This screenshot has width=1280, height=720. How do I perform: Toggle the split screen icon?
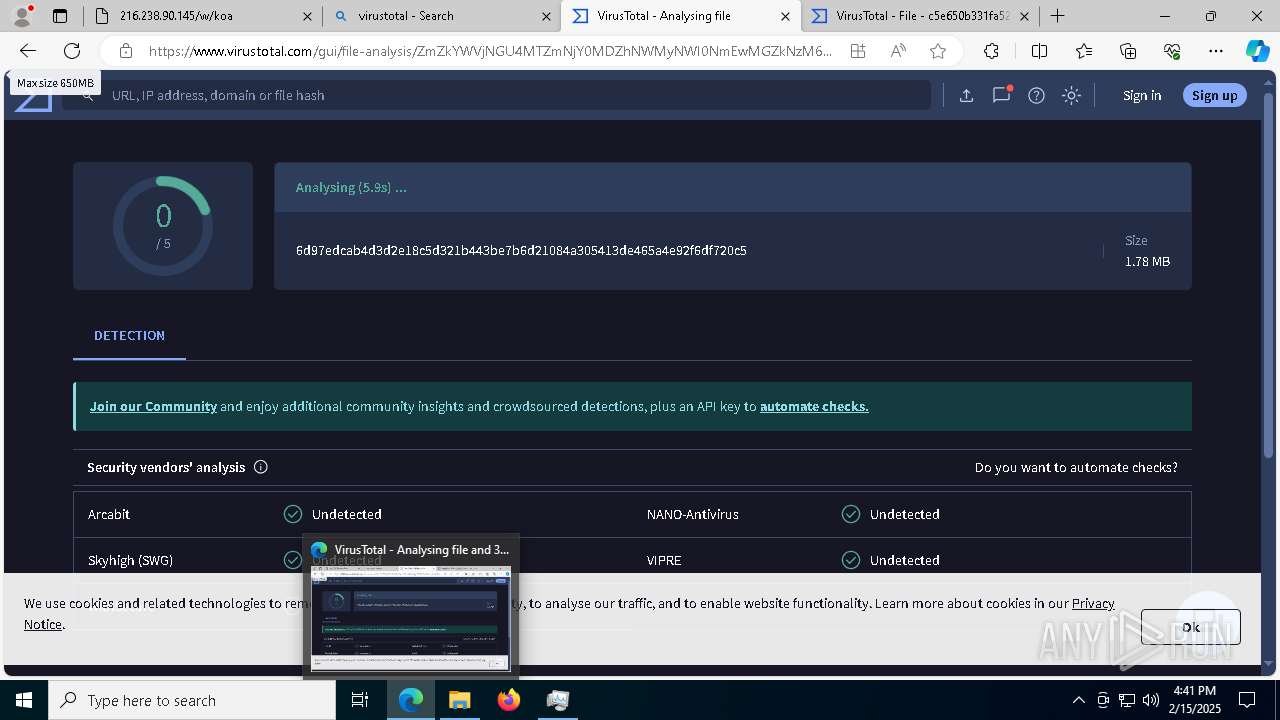click(1039, 51)
